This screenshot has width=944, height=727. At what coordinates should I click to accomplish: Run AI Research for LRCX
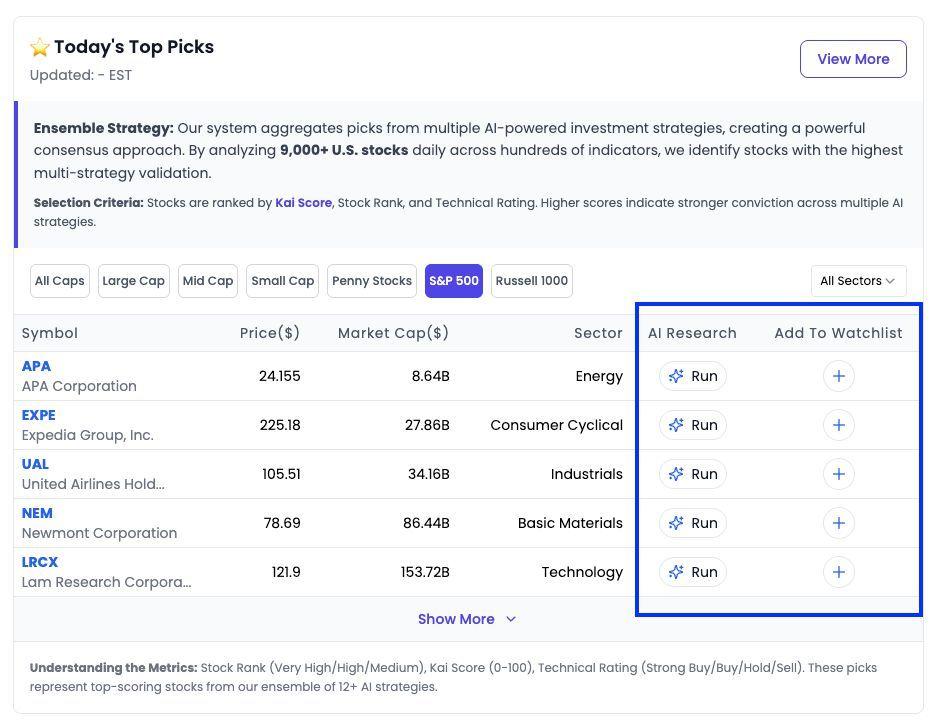[692, 572]
